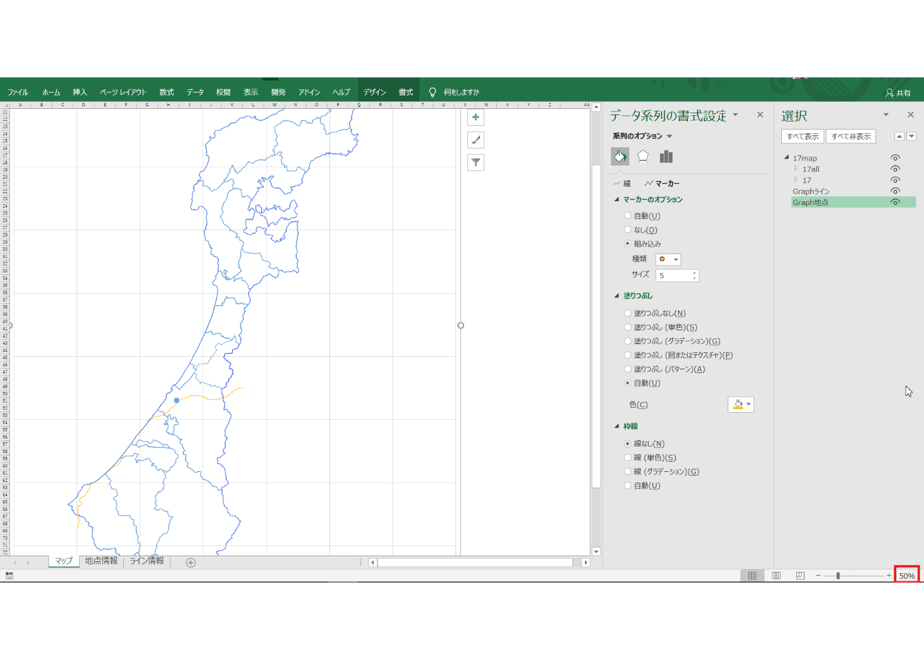Open the Fill & Line paint bucket tab
The width and height of the screenshot is (924, 660).
pyautogui.click(x=620, y=157)
